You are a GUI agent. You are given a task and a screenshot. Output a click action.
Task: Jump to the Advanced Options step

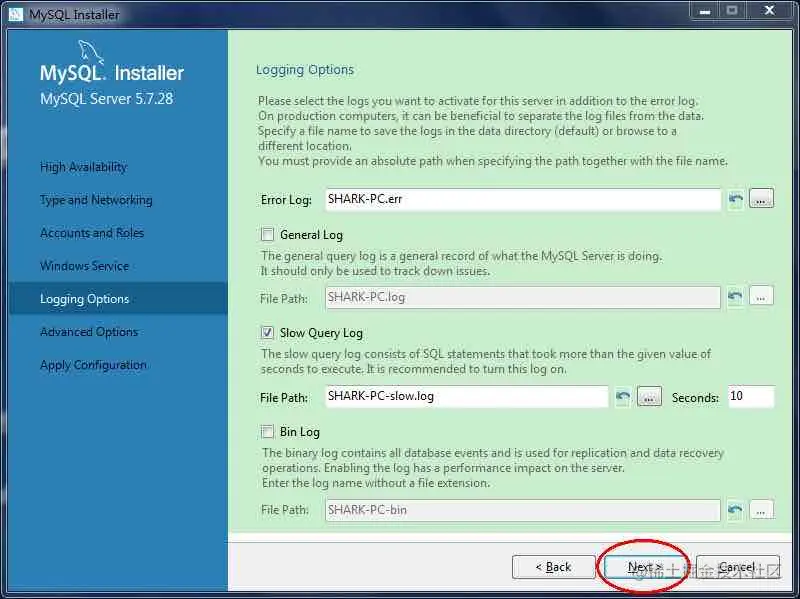point(89,332)
